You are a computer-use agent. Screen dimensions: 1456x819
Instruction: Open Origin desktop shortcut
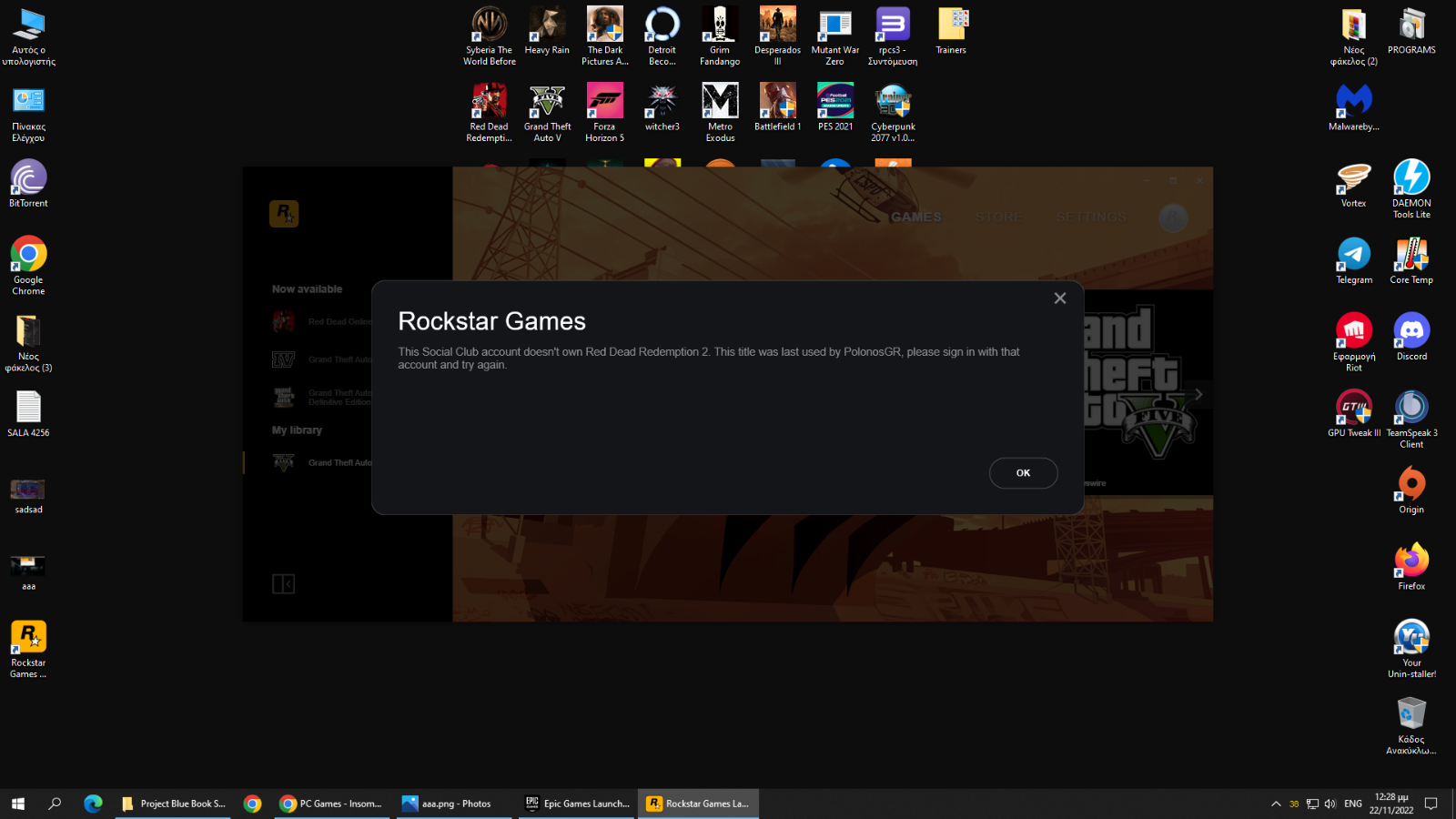(x=1411, y=490)
